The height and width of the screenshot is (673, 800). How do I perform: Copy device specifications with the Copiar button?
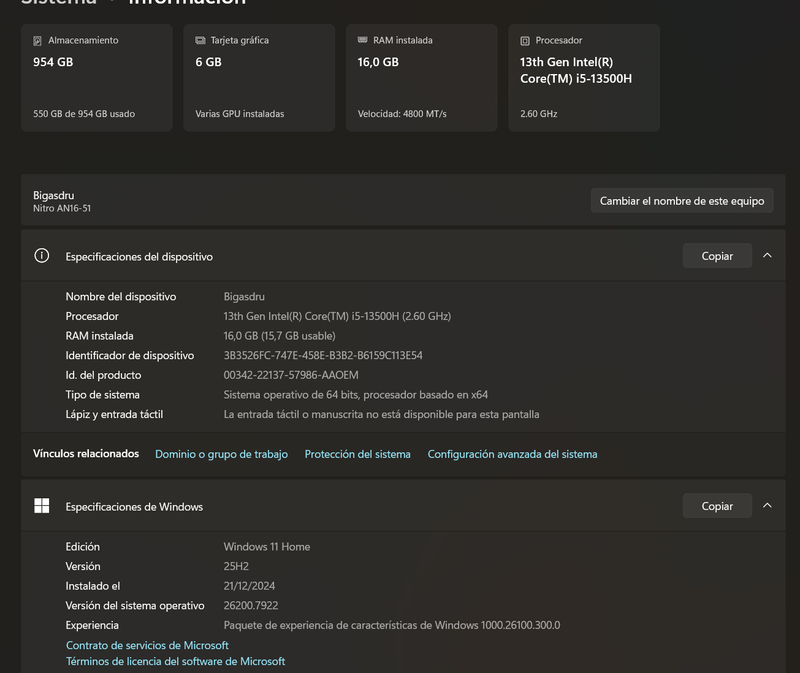[717, 256]
